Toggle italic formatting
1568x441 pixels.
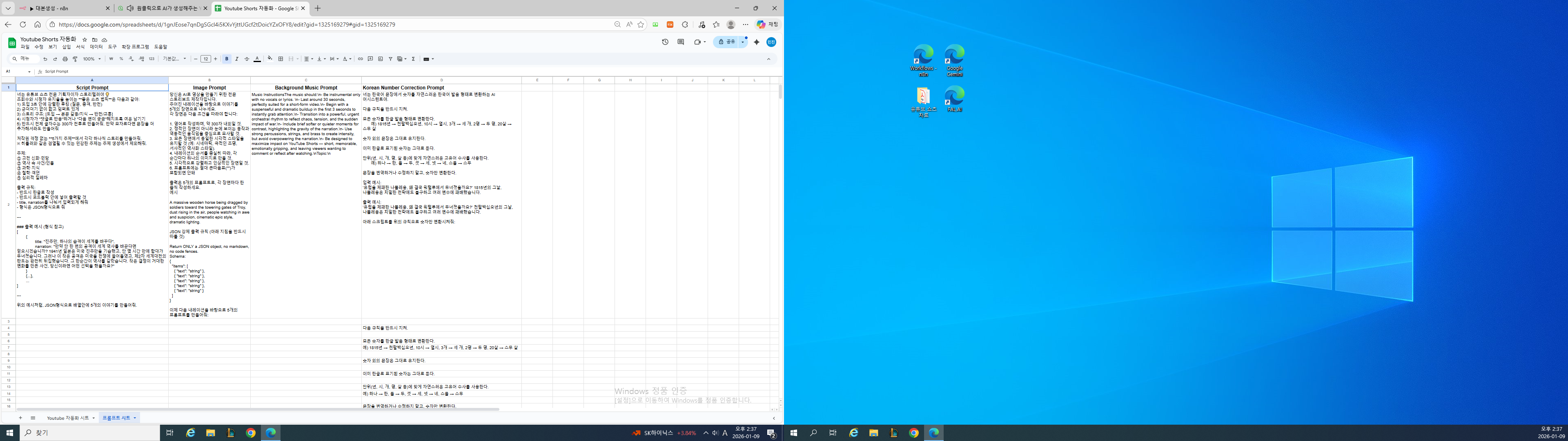click(237, 59)
